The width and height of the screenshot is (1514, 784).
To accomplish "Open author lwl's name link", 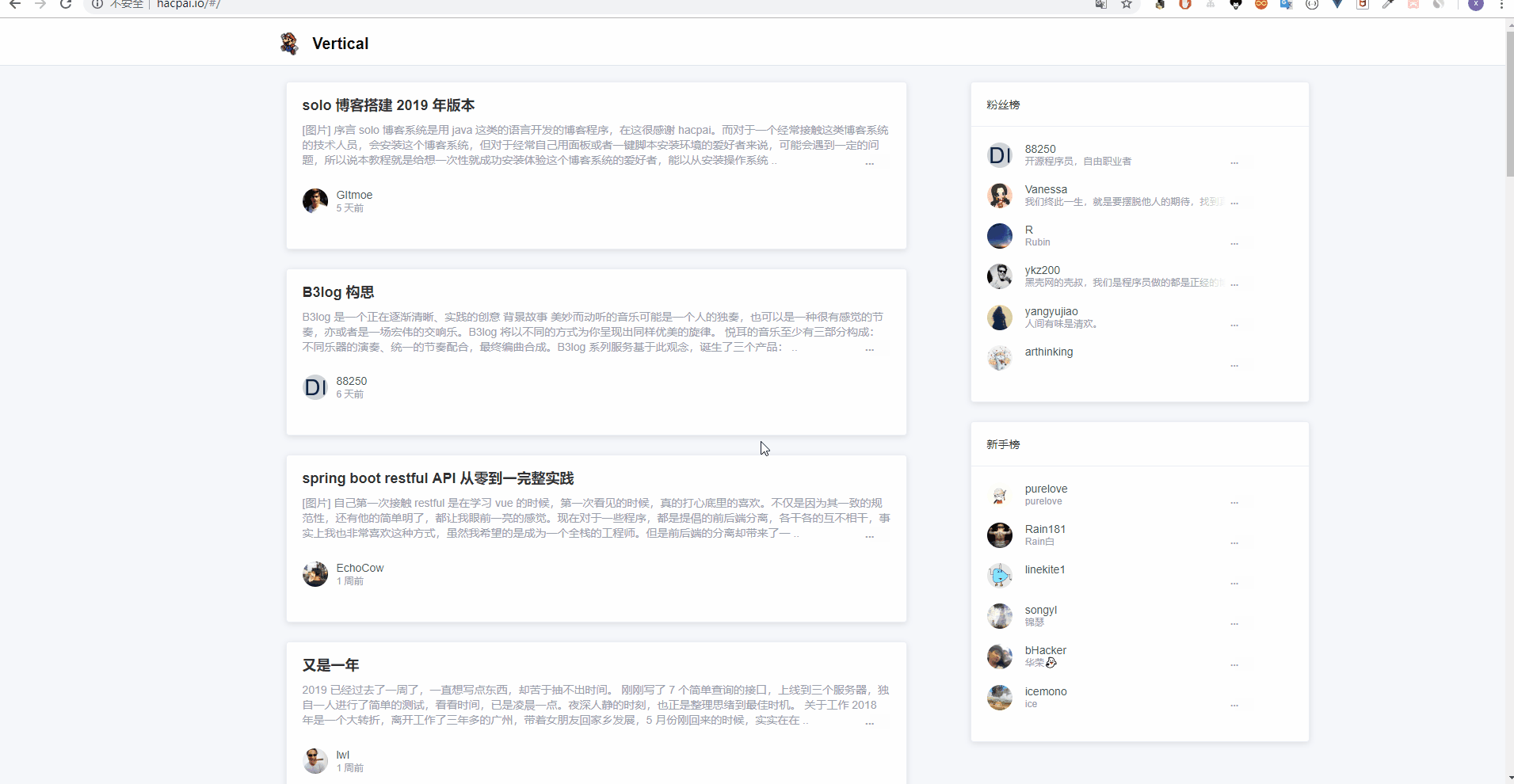I will tap(343, 755).
